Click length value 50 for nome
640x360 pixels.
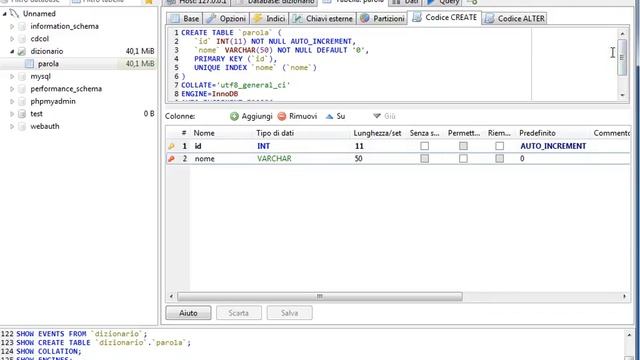(x=358, y=159)
